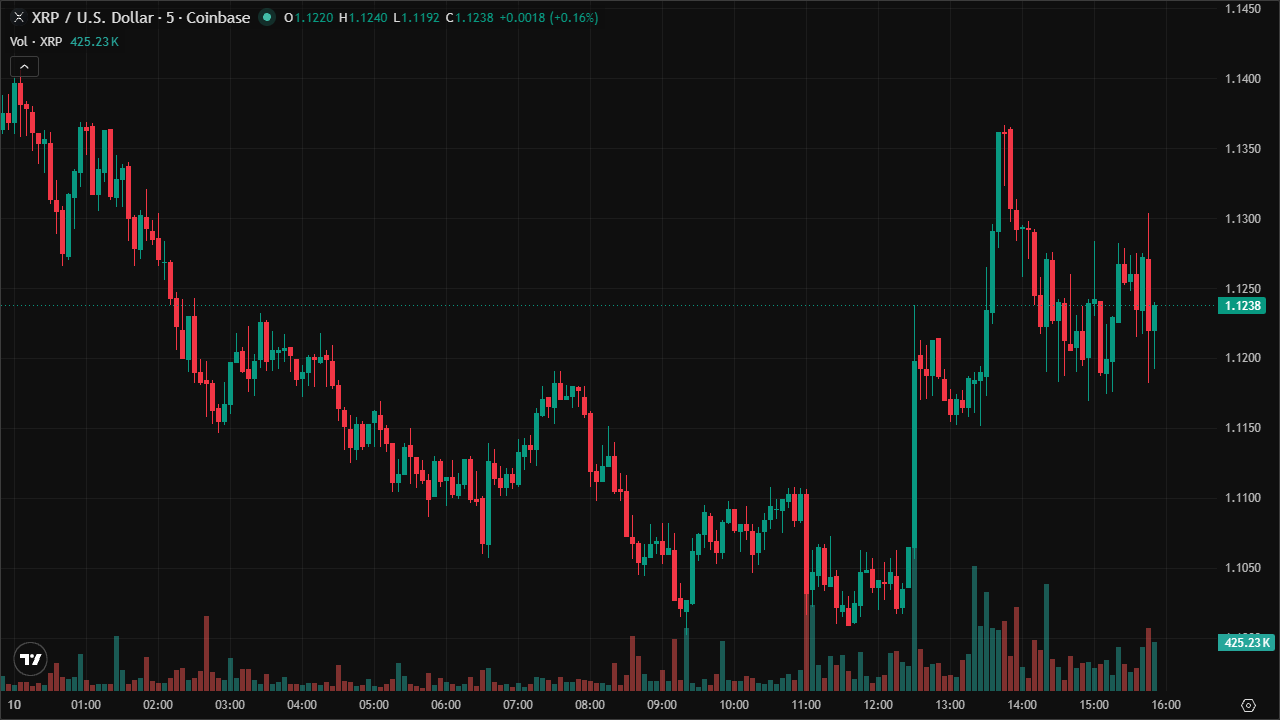The height and width of the screenshot is (720, 1280).
Task: Click the 1.1050 price axis label
Action: point(1241,567)
